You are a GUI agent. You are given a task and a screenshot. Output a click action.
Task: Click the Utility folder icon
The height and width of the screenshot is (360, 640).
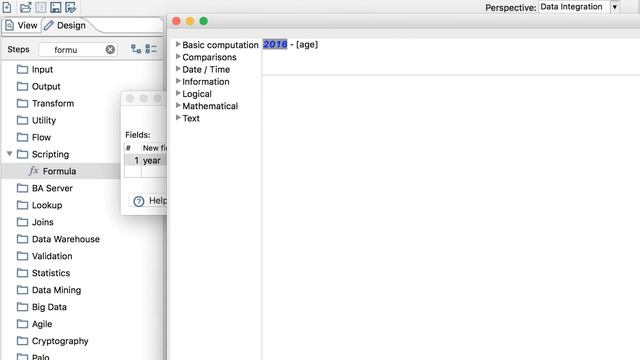click(22, 120)
